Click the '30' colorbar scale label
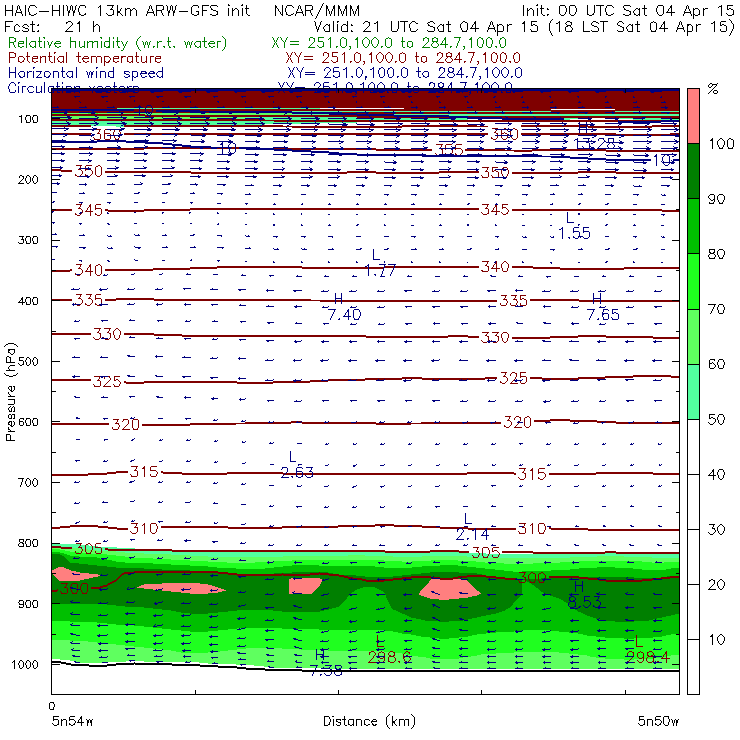Screen dimensions: 740x740 coord(717,530)
